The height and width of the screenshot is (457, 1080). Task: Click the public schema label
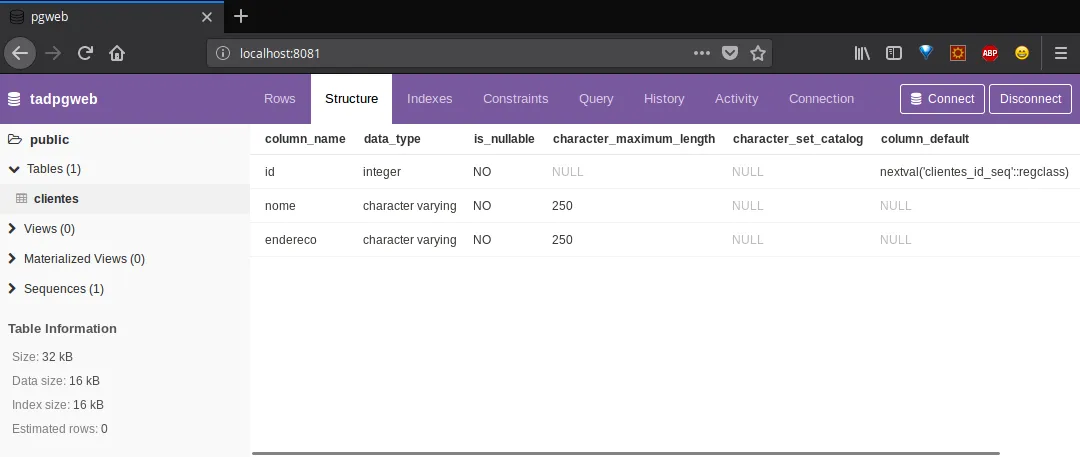[50, 139]
